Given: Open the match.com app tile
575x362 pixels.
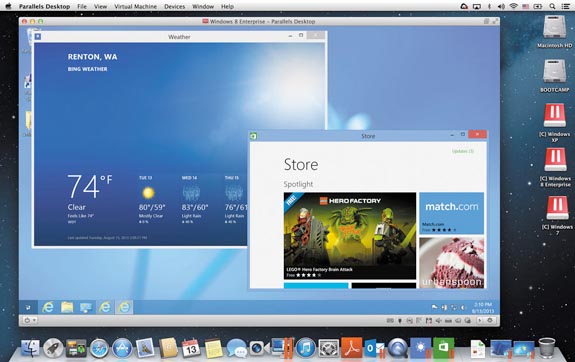Looking at the screenshot, I should 451,213.
